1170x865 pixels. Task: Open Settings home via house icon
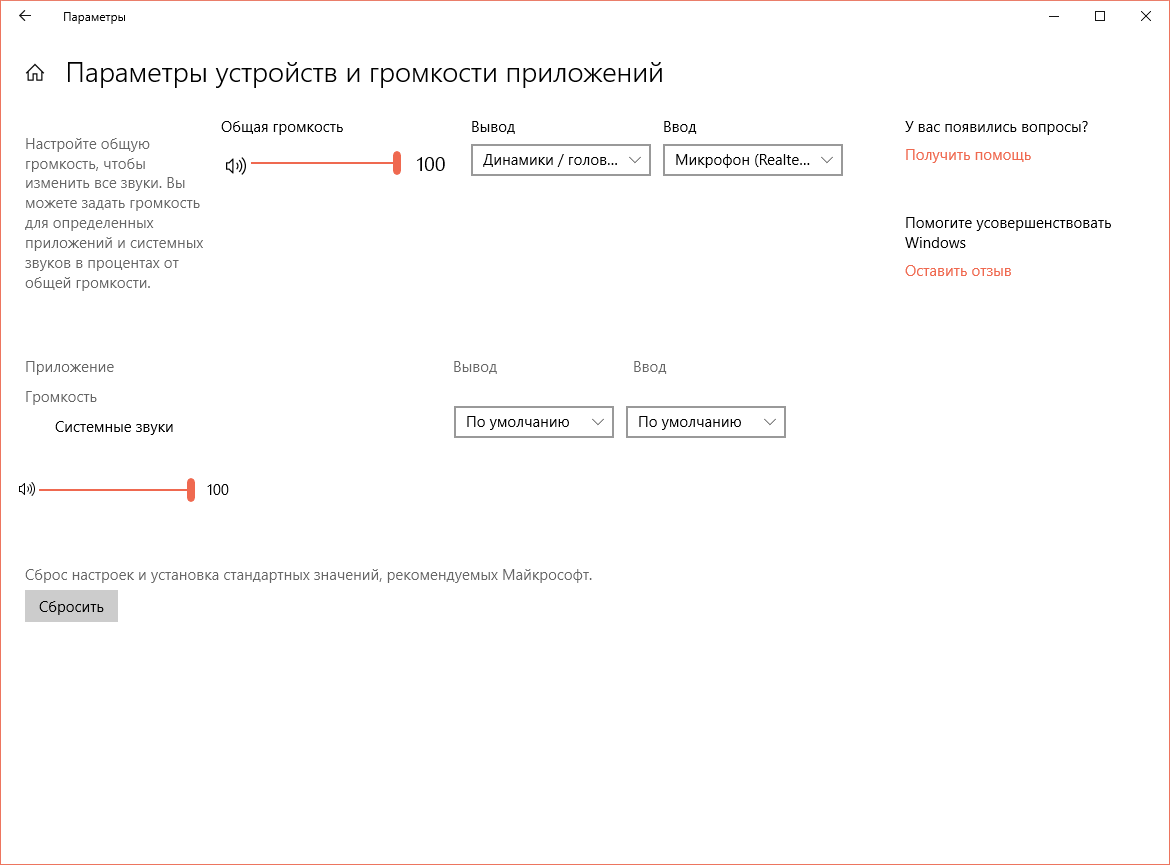pyautogui.click(x=35, y=72)
